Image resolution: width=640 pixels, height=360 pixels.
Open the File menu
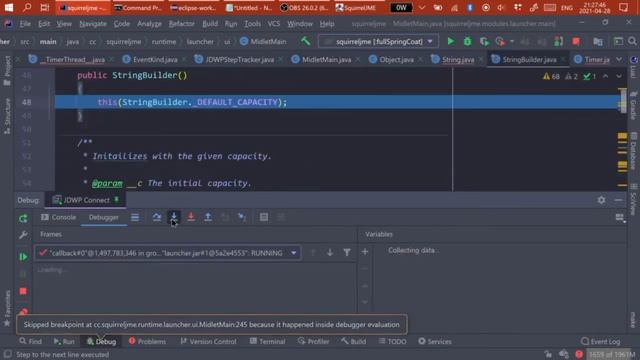[x=25, y=24]
